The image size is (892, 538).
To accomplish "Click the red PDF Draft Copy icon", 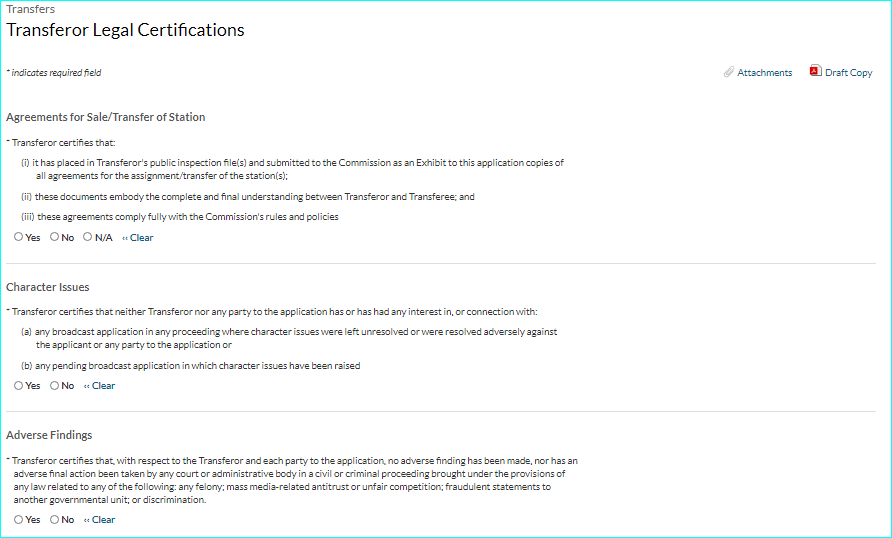I will click(816, 71).
